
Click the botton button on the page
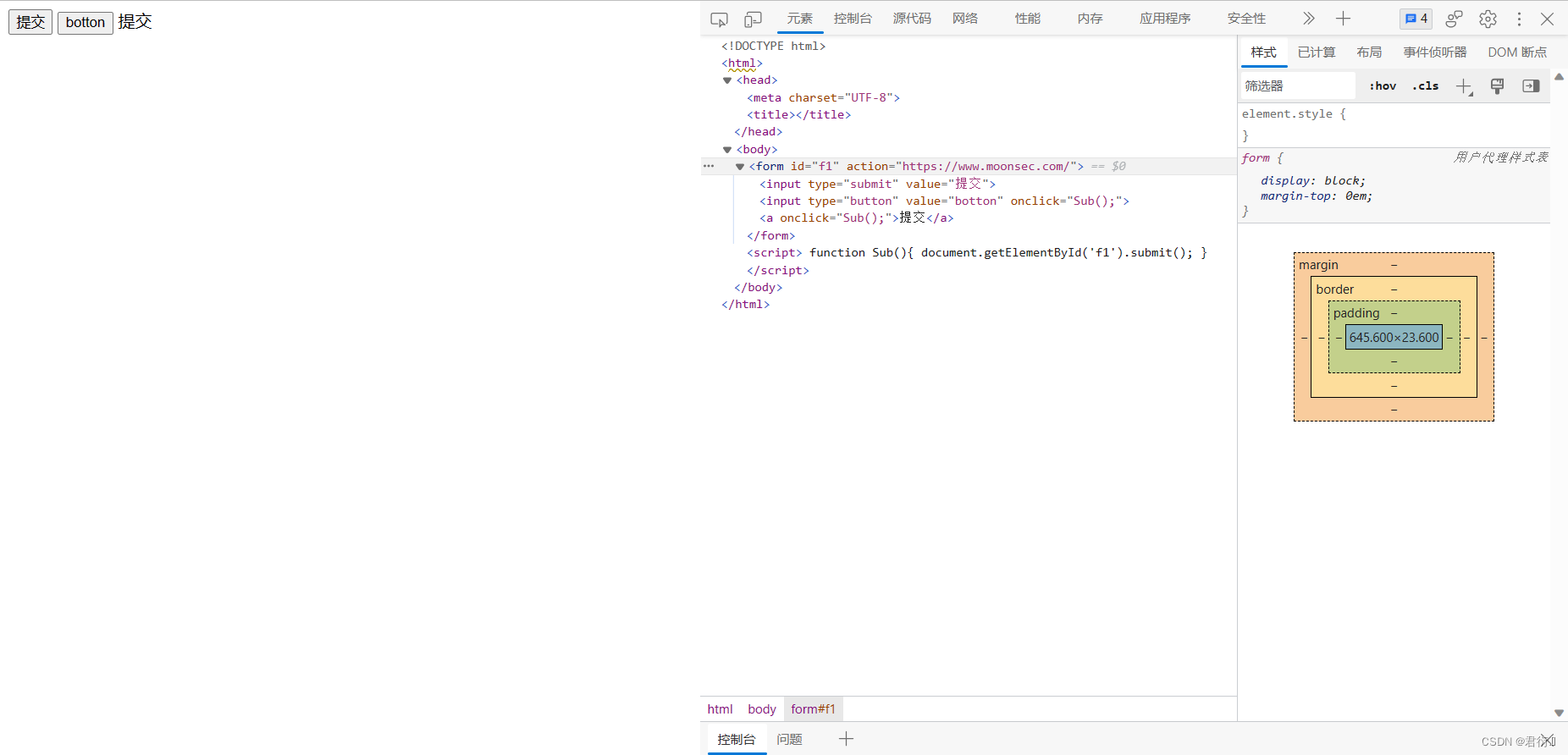coord(86,22)
